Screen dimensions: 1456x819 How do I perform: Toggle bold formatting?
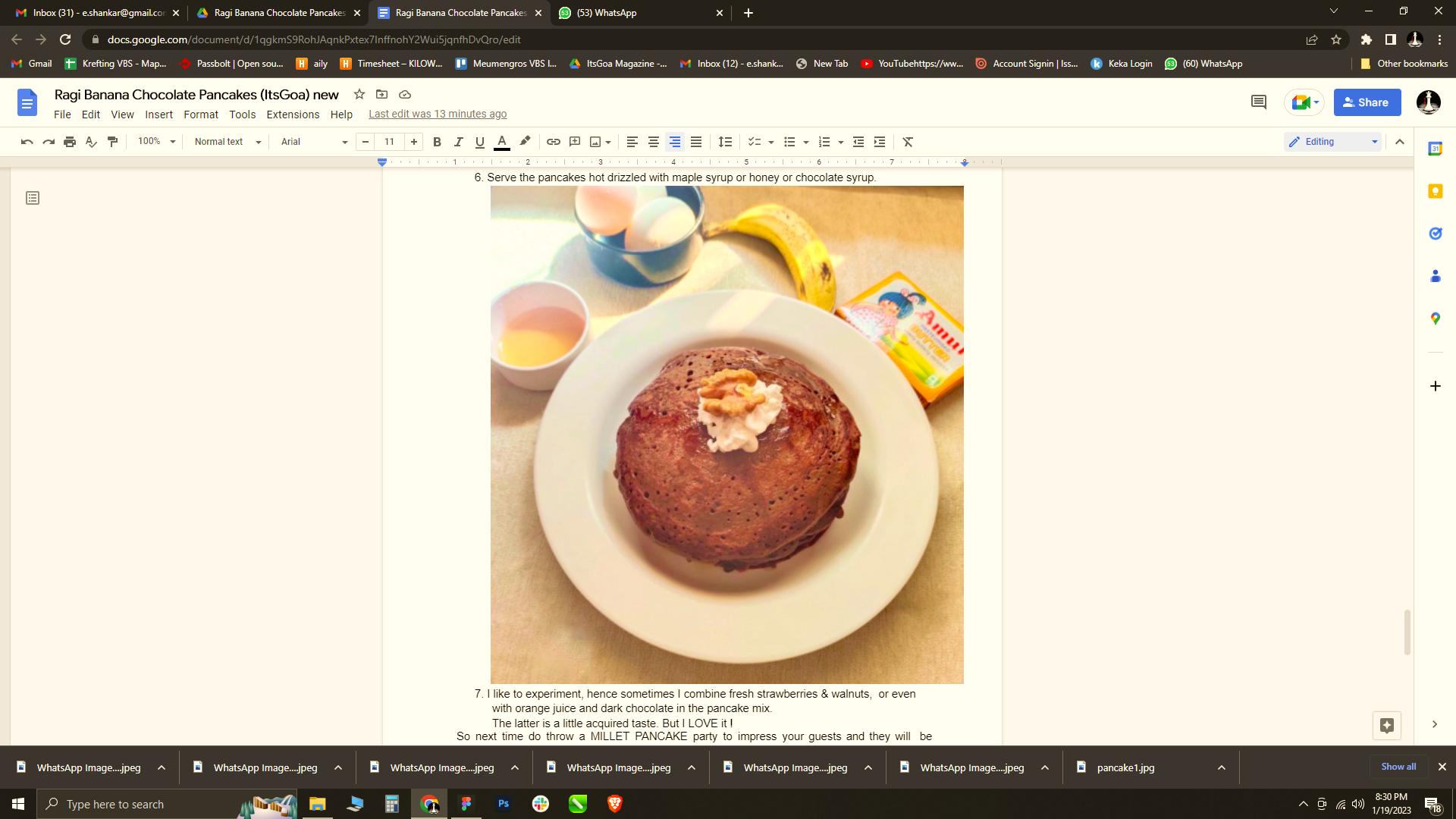[437, 142]
